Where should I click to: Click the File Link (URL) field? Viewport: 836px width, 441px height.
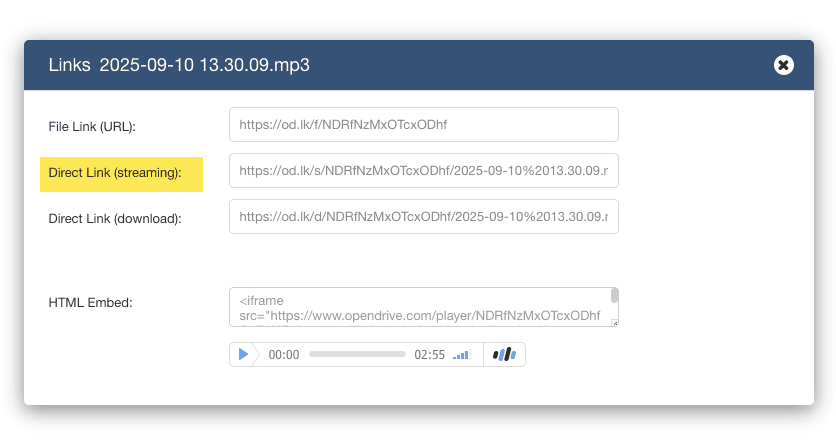click(x=423, y=125)
